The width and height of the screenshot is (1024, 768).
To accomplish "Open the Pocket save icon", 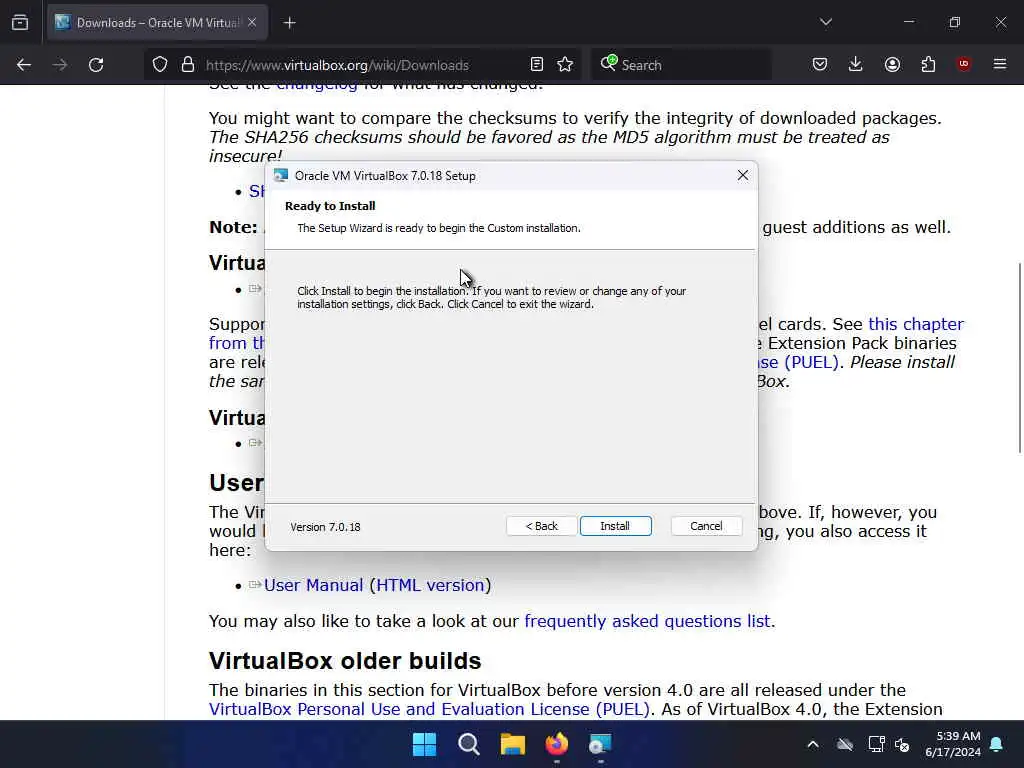I will tap(820, 64).
